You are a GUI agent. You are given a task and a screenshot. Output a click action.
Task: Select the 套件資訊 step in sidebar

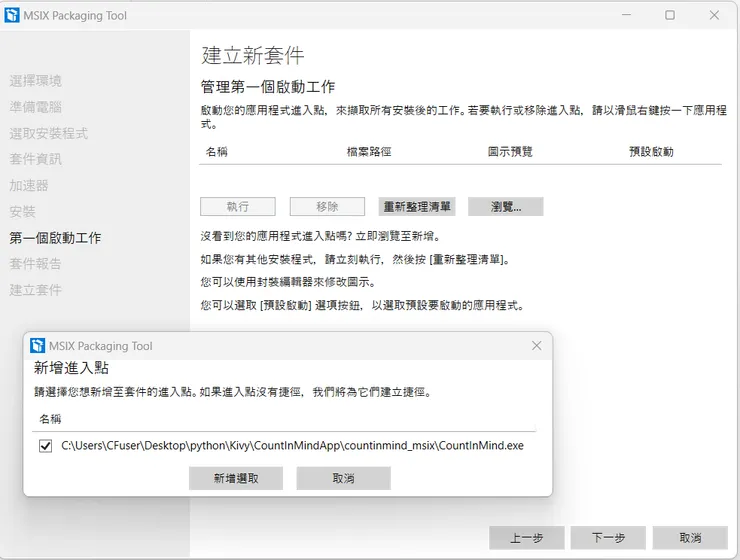pyautogui.click(x=35, y=159)
